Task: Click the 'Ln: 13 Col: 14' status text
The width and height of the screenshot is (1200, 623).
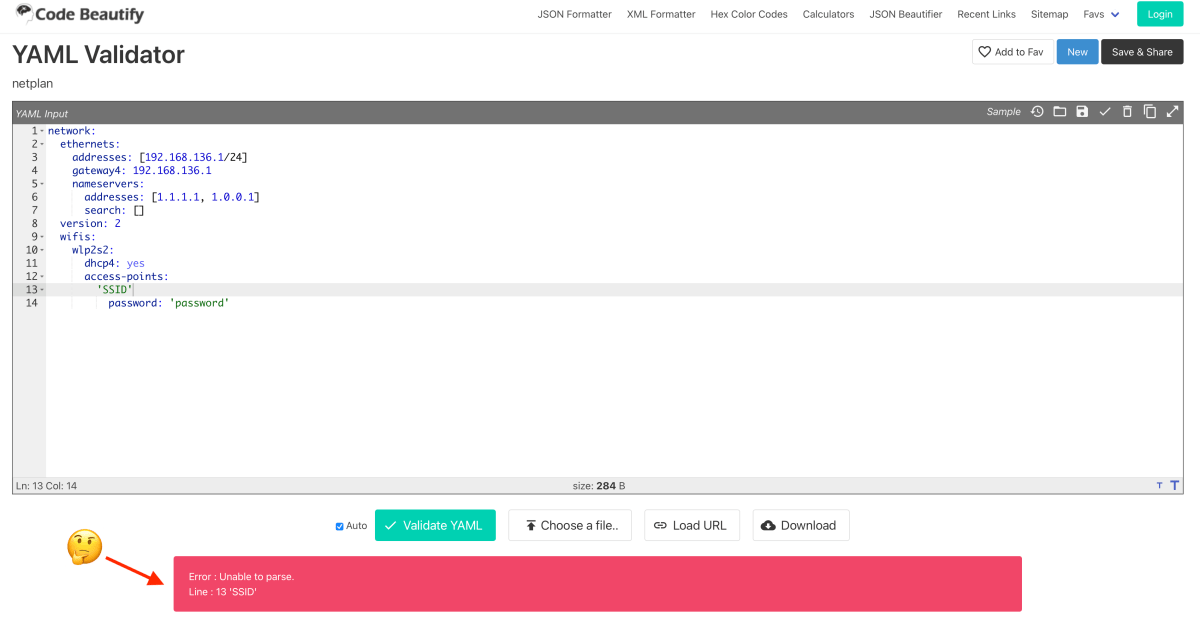Action: 46,486
